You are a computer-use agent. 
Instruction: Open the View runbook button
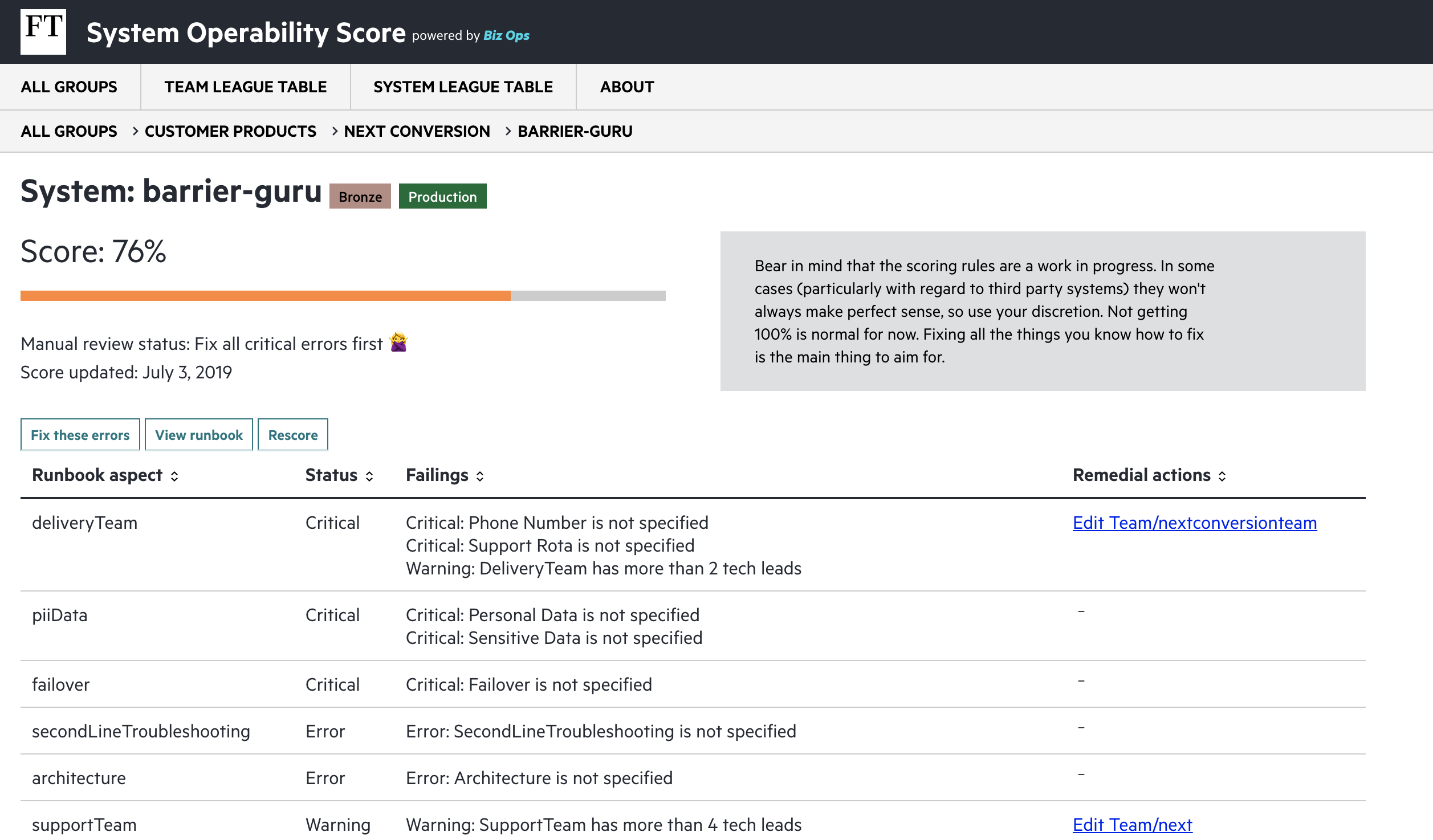198,435
